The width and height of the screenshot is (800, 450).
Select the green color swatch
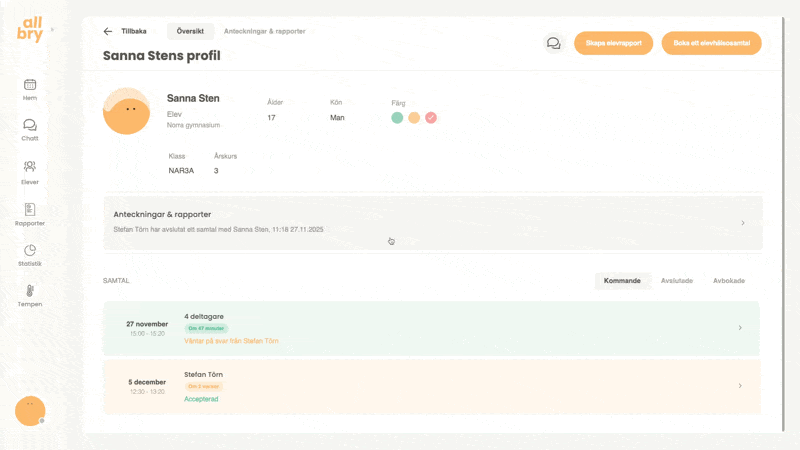[397, 118]
